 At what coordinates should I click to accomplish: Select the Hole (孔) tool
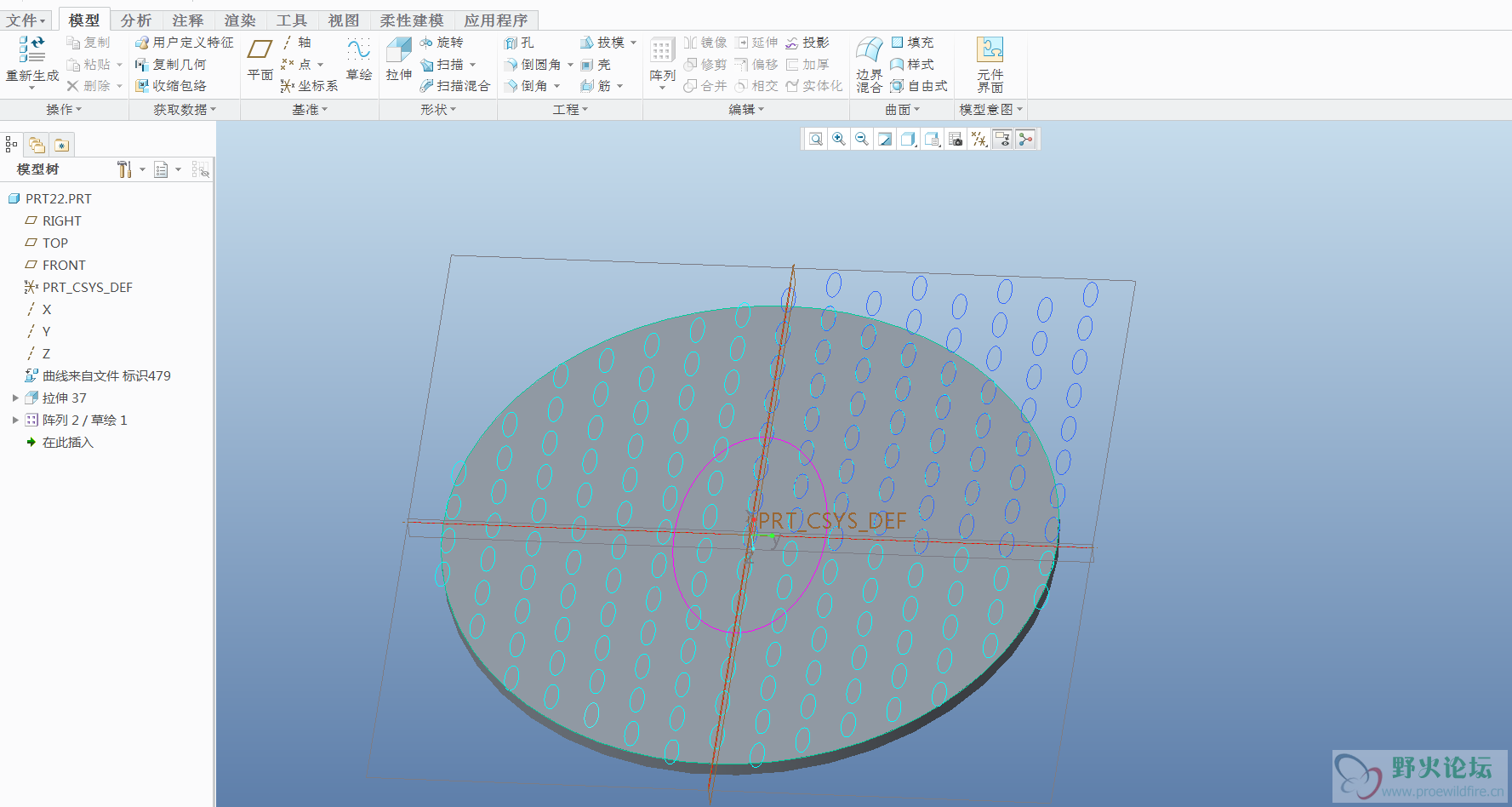point(519,43)
